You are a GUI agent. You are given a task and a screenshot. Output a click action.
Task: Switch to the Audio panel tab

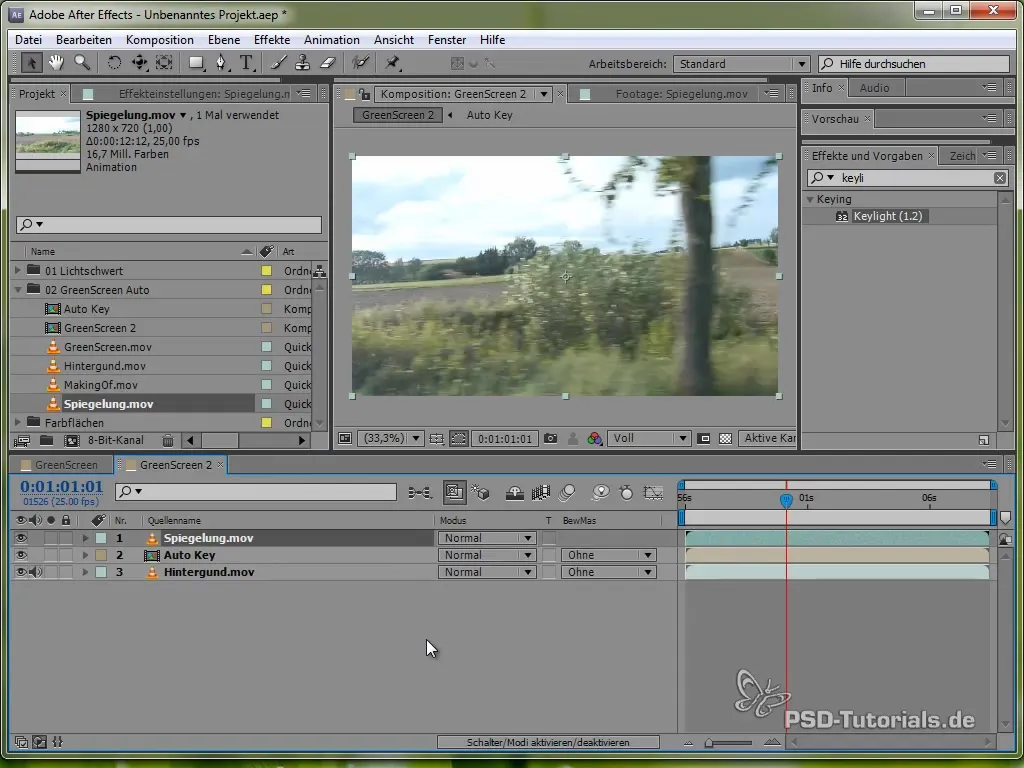(x=874, y=88)
